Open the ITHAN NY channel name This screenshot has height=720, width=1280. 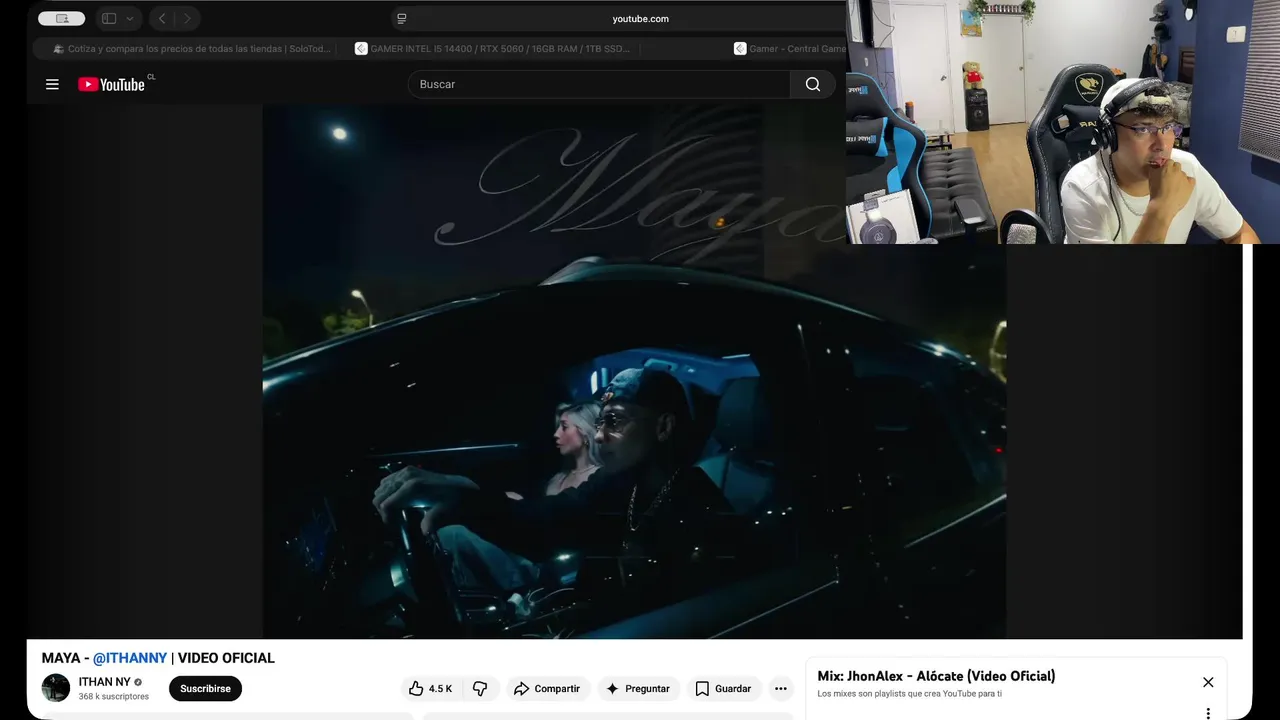click(x=105, y=682)
